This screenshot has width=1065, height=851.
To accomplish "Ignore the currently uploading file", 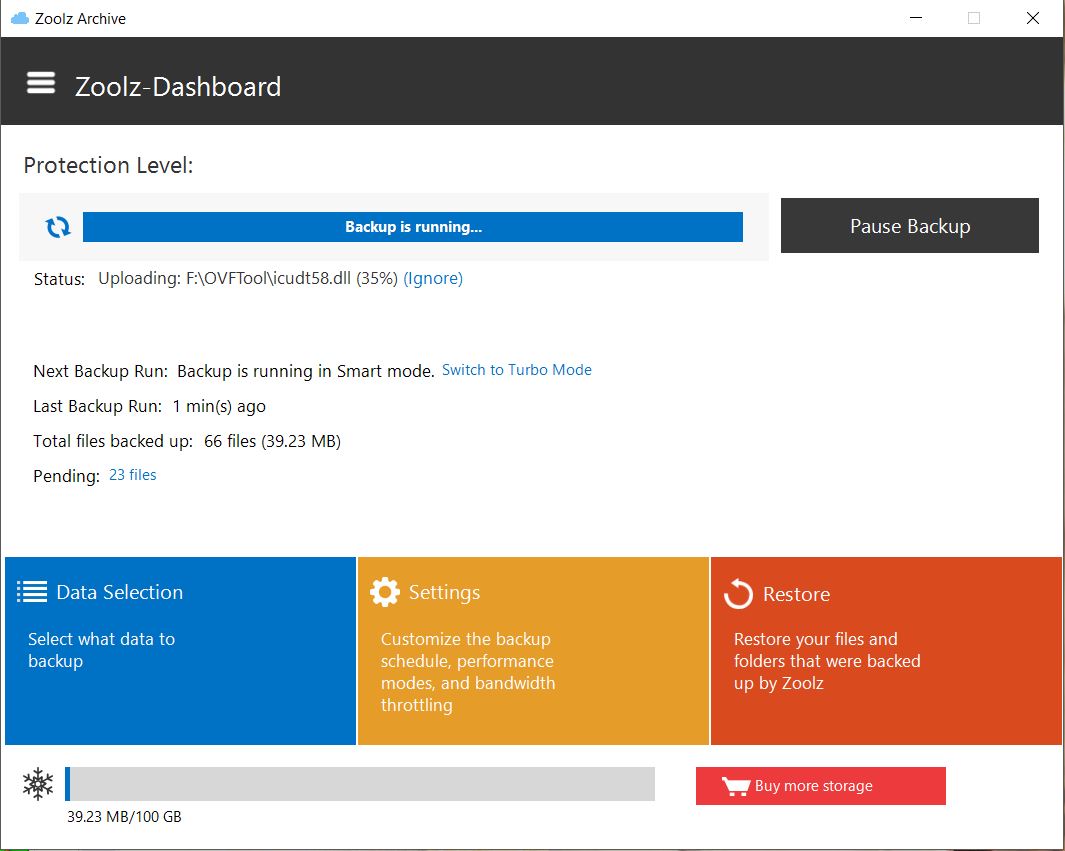I will coord(433,279).
